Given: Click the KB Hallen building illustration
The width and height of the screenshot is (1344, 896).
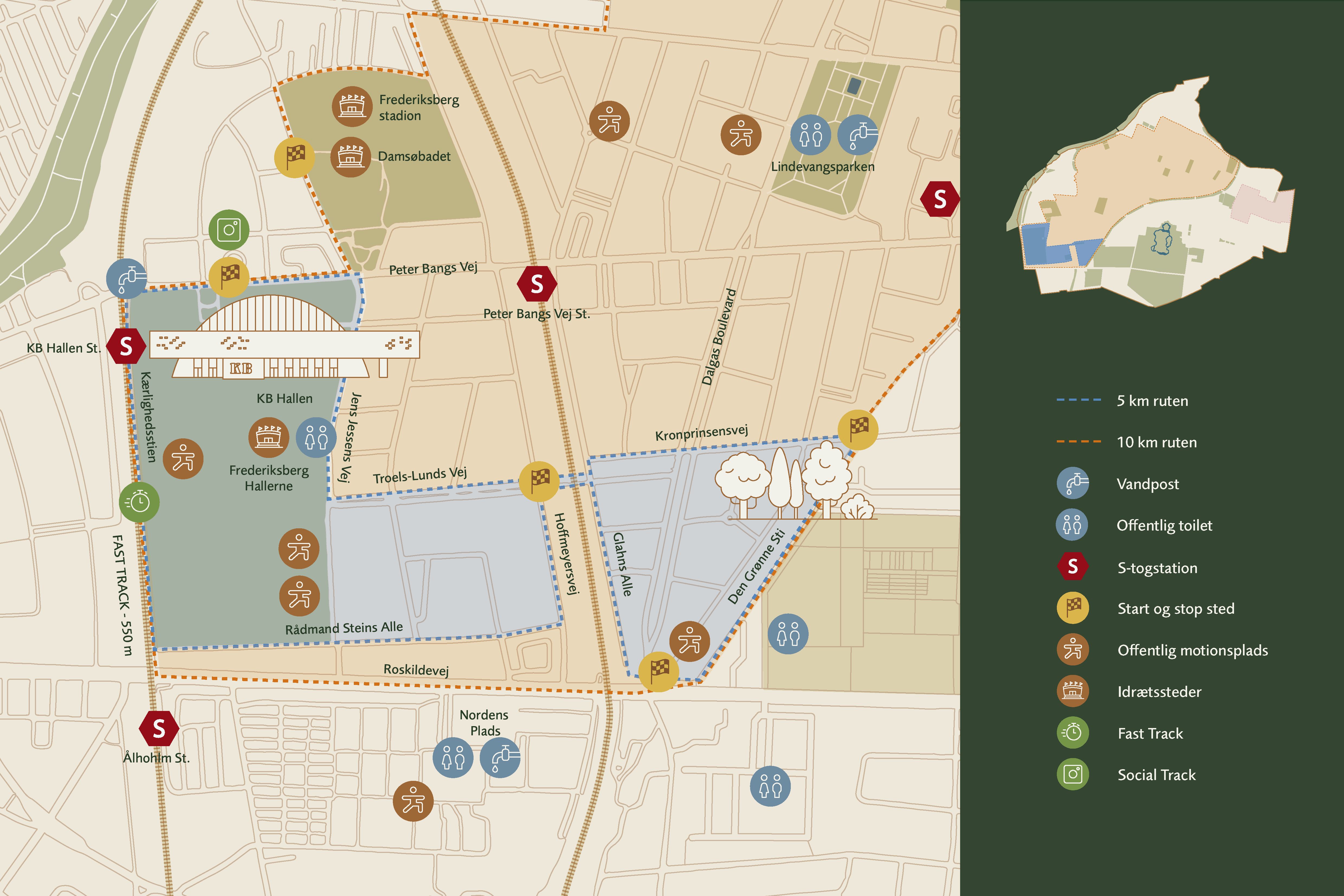Looking at the screenshot, I should click(284, 337).
